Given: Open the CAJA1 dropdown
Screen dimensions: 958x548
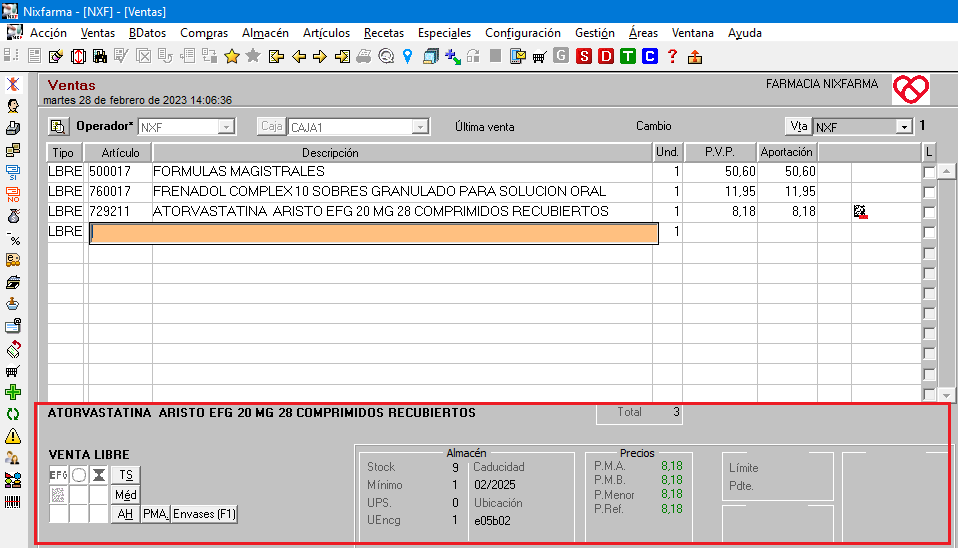Looking at the screenshot, I should (419, 126).
